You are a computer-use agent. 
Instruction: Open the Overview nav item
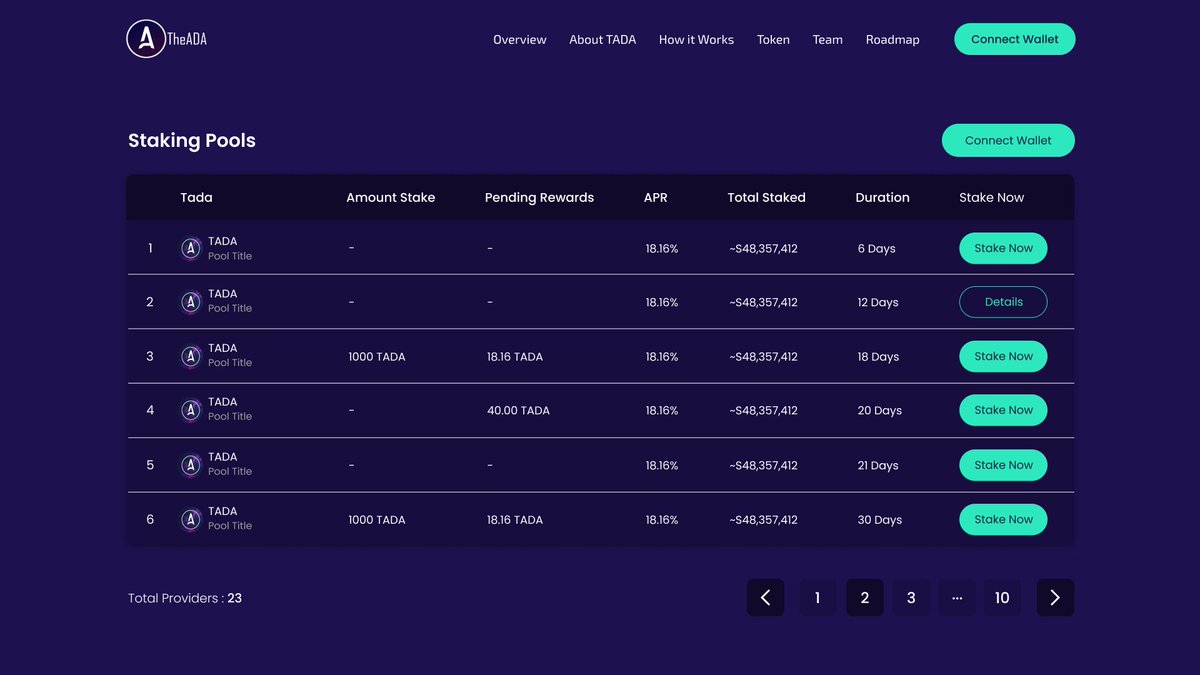520,40
